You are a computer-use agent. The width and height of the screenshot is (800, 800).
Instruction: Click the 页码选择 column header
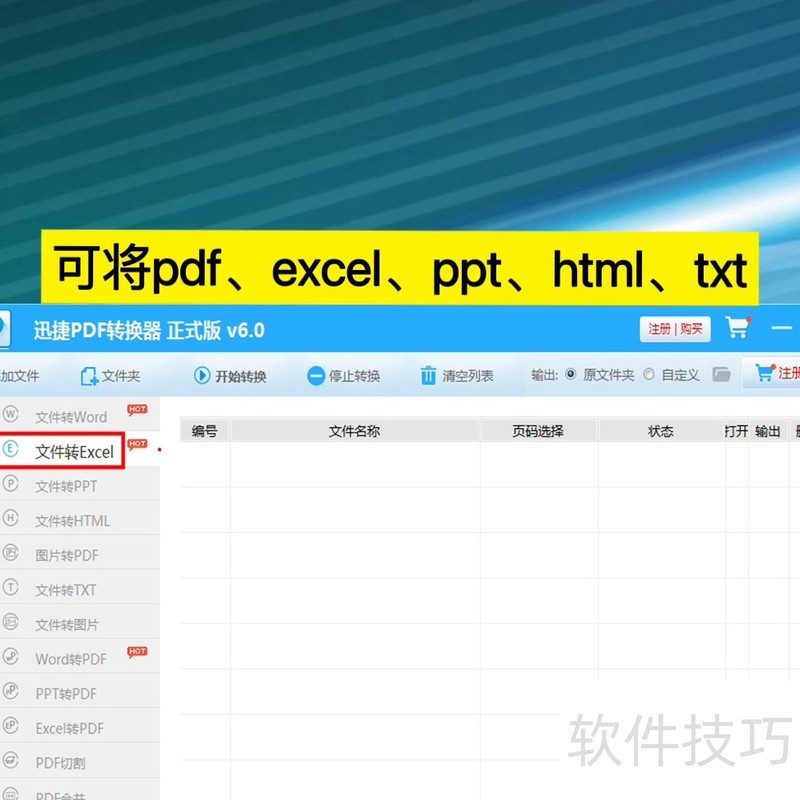click(x=538, y=431)
